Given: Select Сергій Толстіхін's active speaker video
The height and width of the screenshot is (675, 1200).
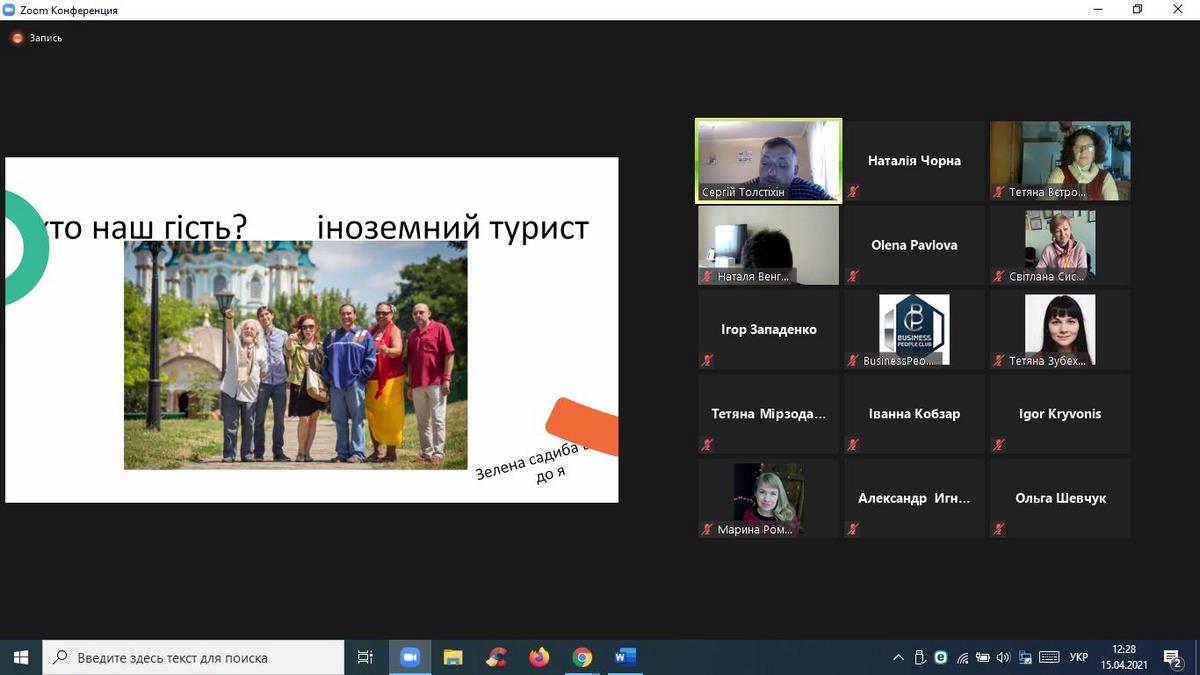Looking at the screenshot, I should 768,161.
